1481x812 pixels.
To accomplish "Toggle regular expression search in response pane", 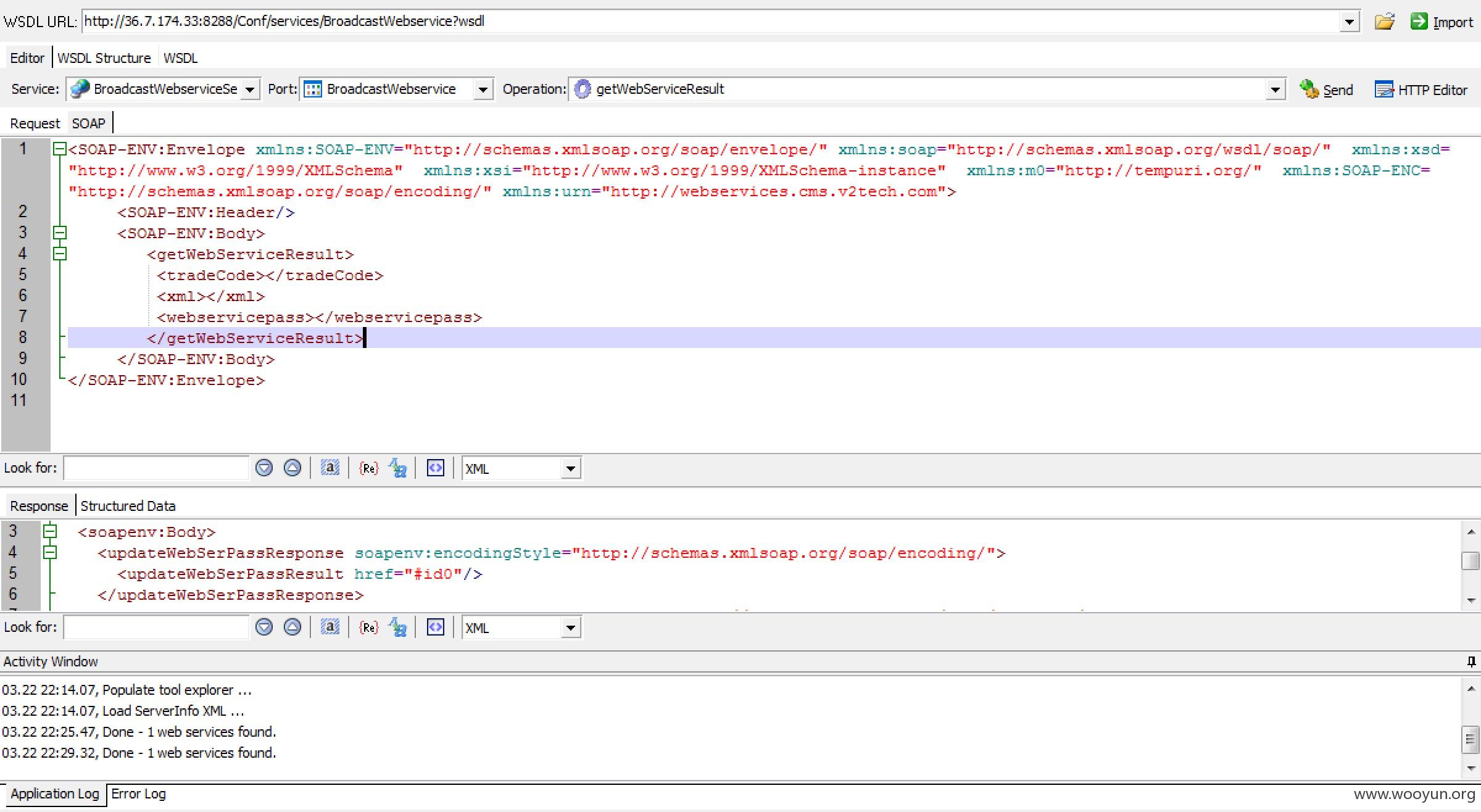I will [368, 628].
